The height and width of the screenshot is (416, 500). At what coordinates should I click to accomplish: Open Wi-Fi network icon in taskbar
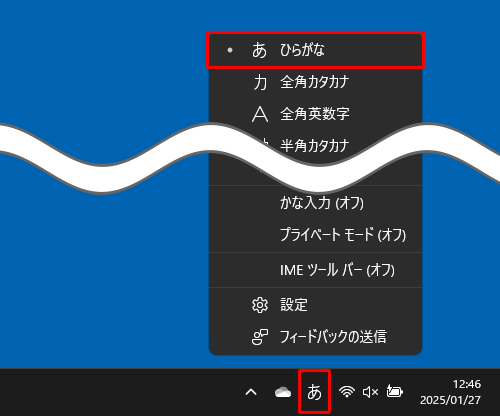point(347,392)
